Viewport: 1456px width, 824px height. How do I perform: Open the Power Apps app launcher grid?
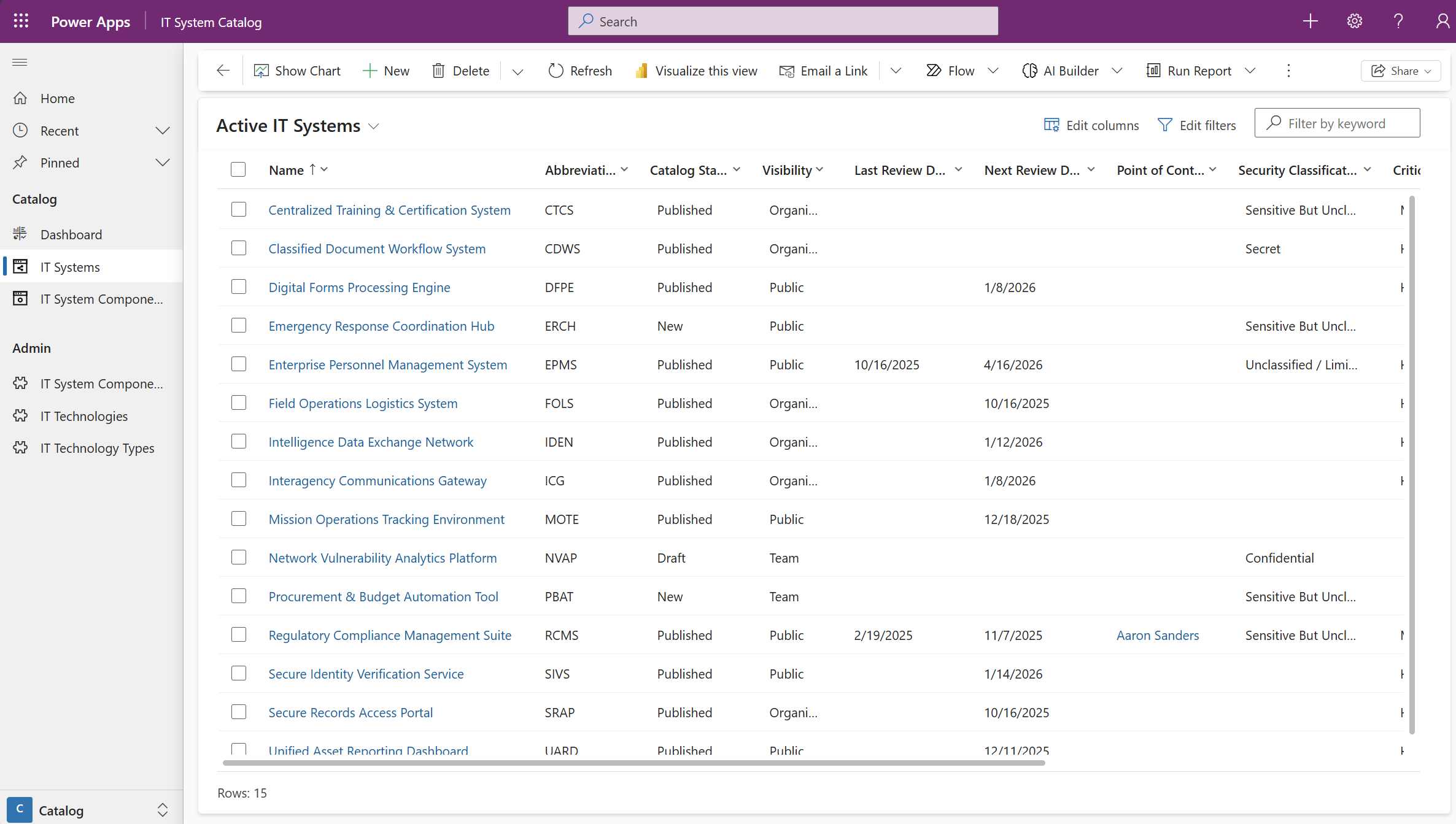(x=20, y=20)
